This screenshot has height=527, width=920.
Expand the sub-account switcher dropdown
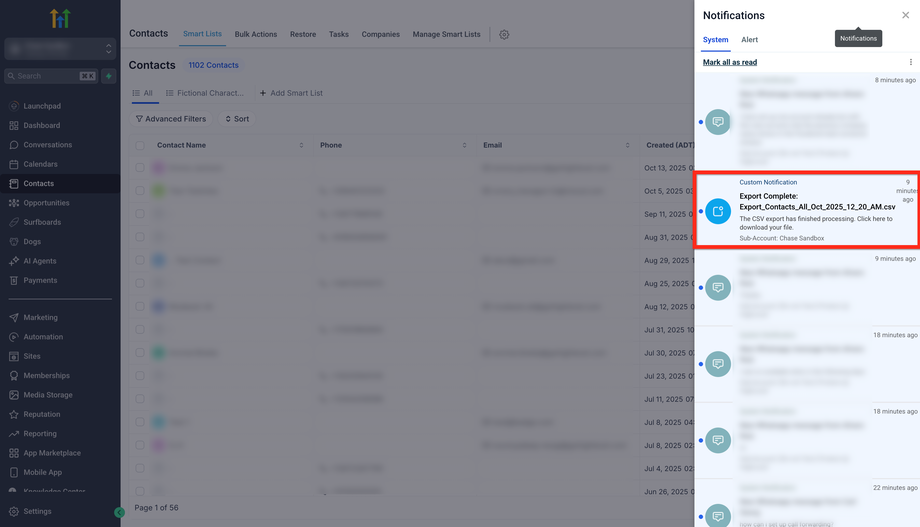point(60,49)
